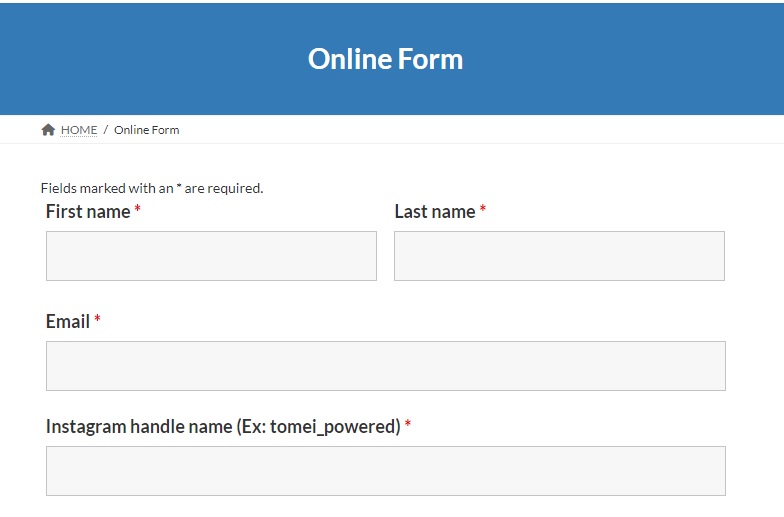The image size is (784, 517).
Task: Click the slash separator in the breadcrumb
Action: coord(106,130)
